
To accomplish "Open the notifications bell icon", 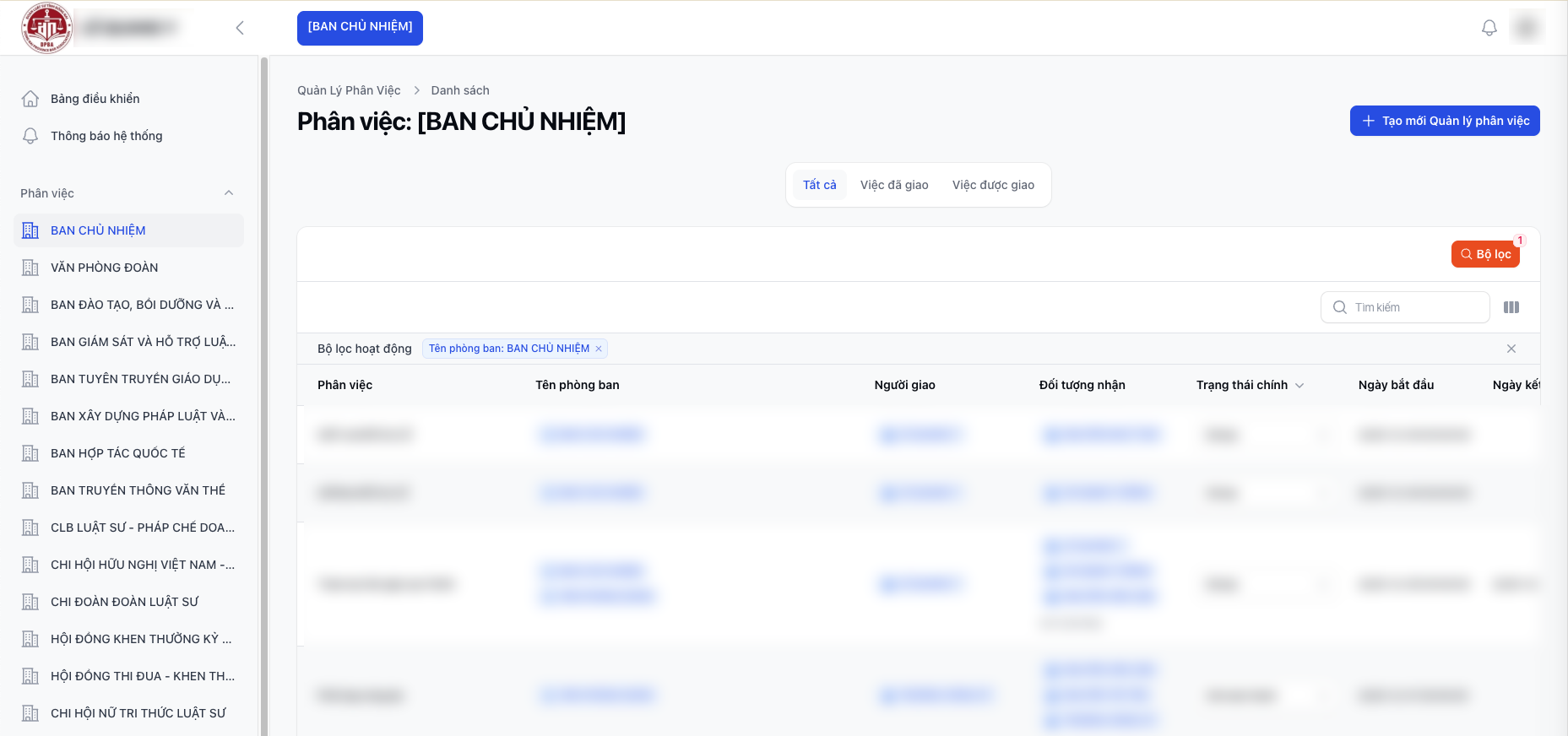I will click(x=1489, y=28).
